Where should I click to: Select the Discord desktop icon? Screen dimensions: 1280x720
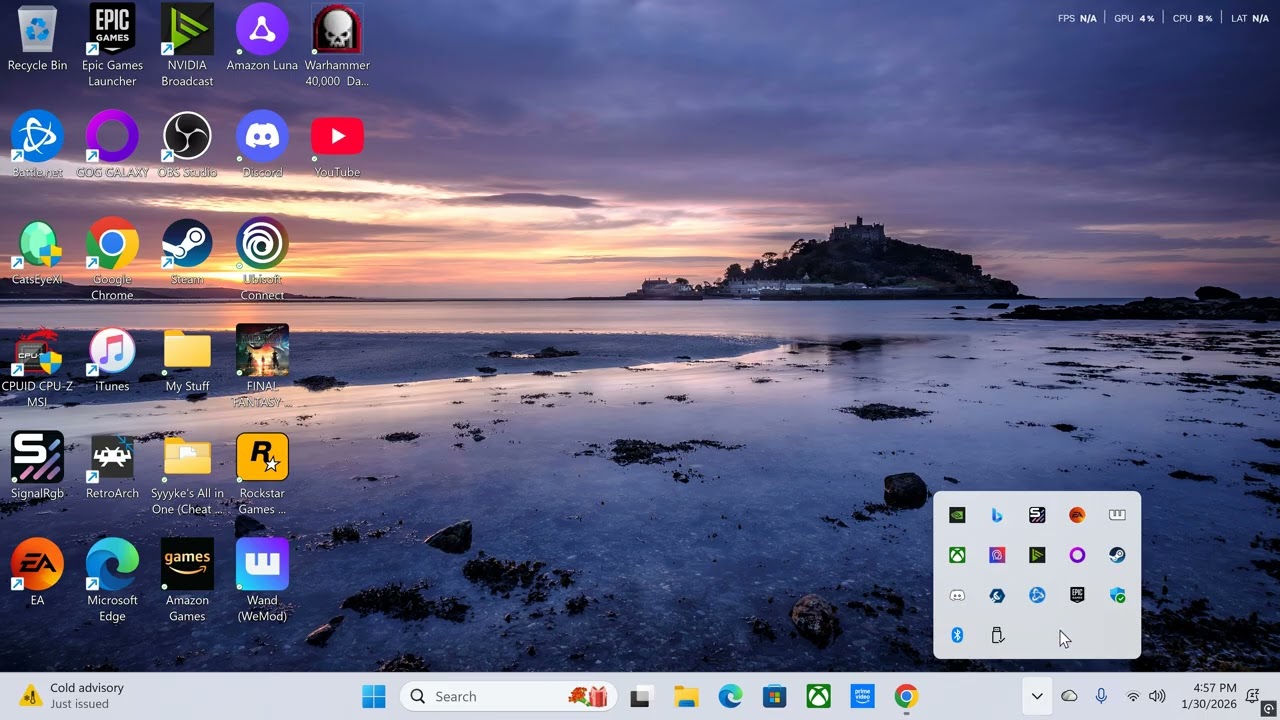pos(262,145)
